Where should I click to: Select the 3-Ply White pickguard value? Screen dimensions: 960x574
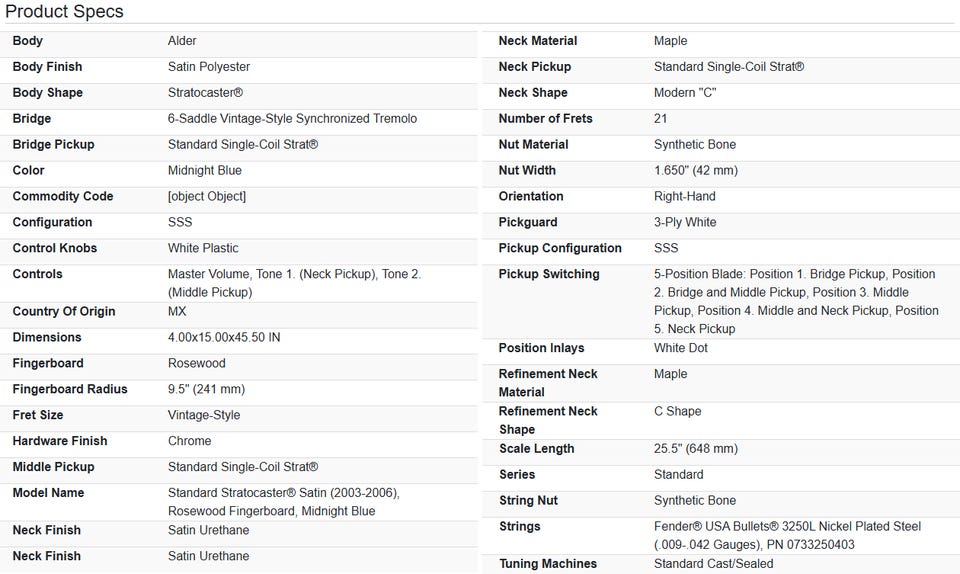click(x=685, y=223)
